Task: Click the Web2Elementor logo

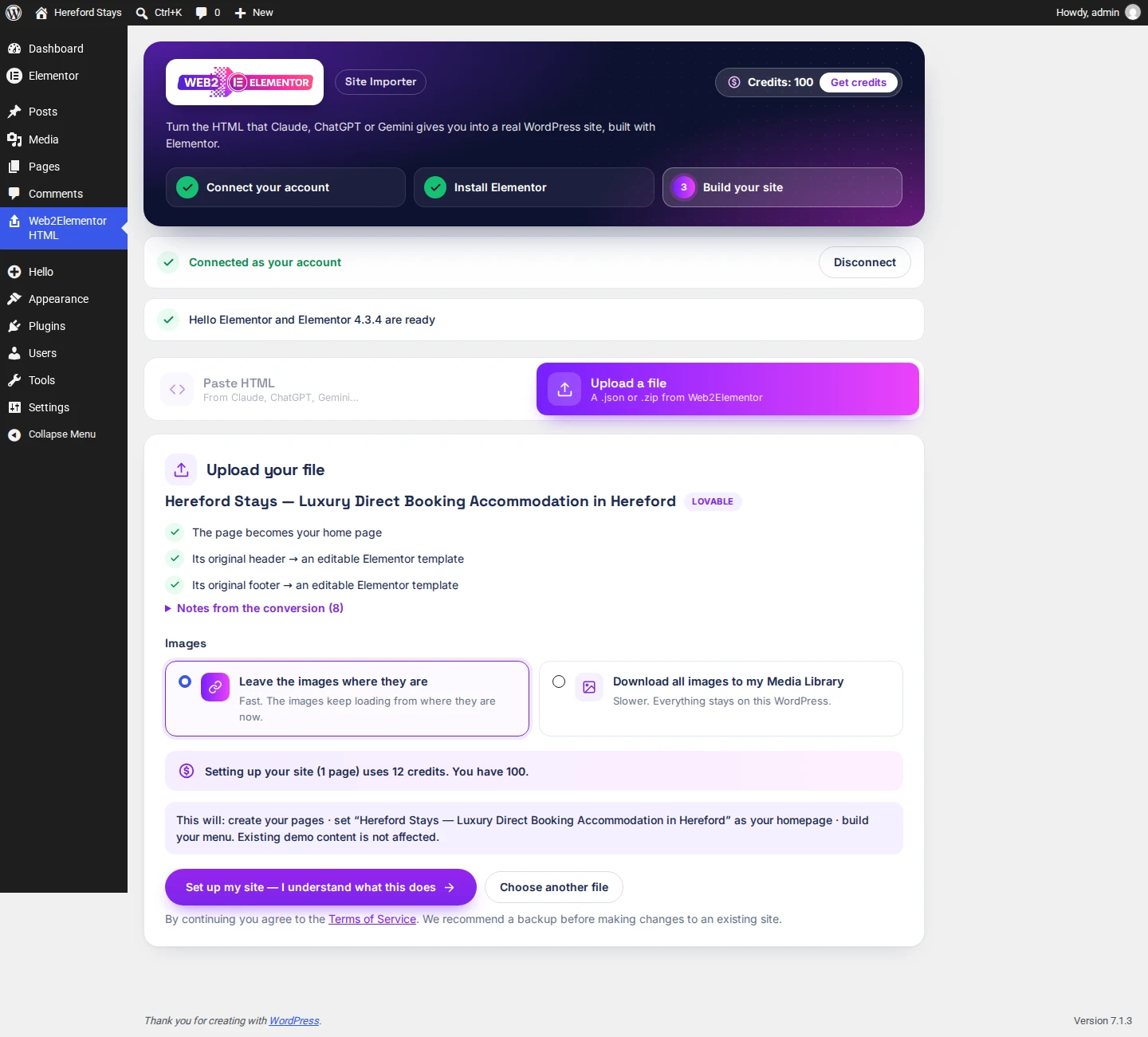Action: point(245,82)
